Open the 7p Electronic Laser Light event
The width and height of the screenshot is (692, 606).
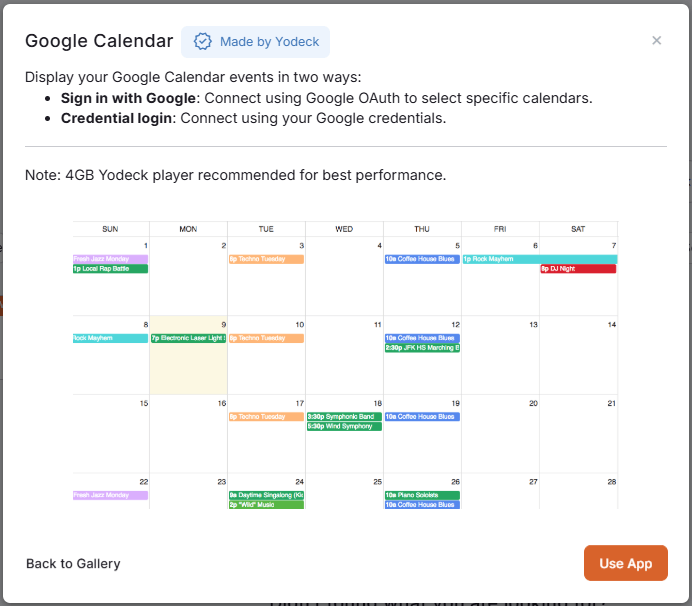tap(188, 338)
